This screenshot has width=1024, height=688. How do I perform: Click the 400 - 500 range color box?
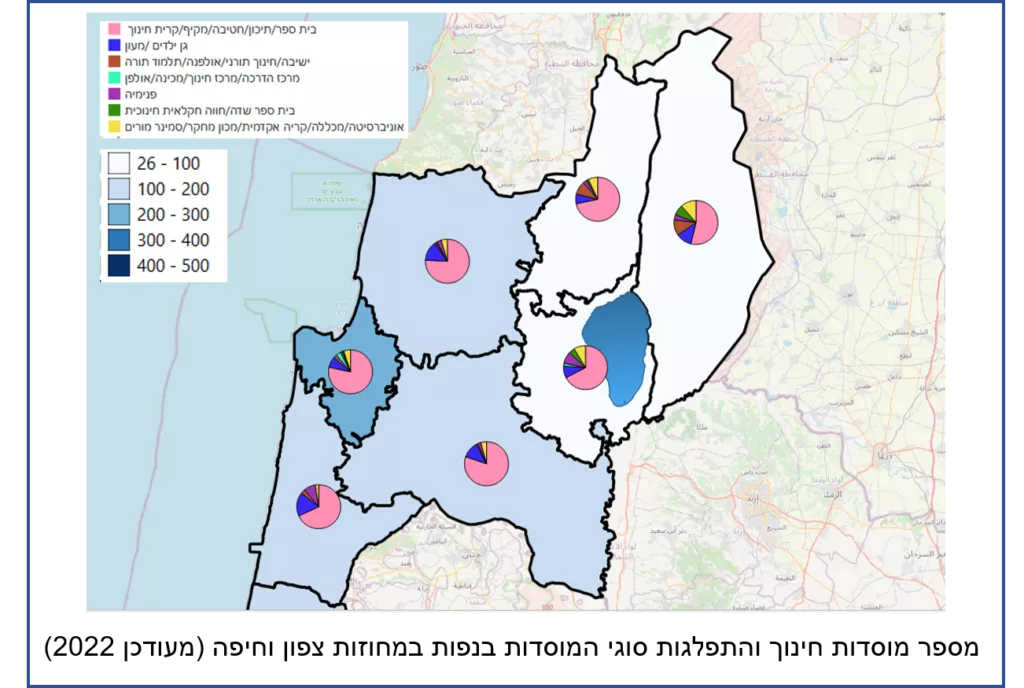(x=119, y=266)
